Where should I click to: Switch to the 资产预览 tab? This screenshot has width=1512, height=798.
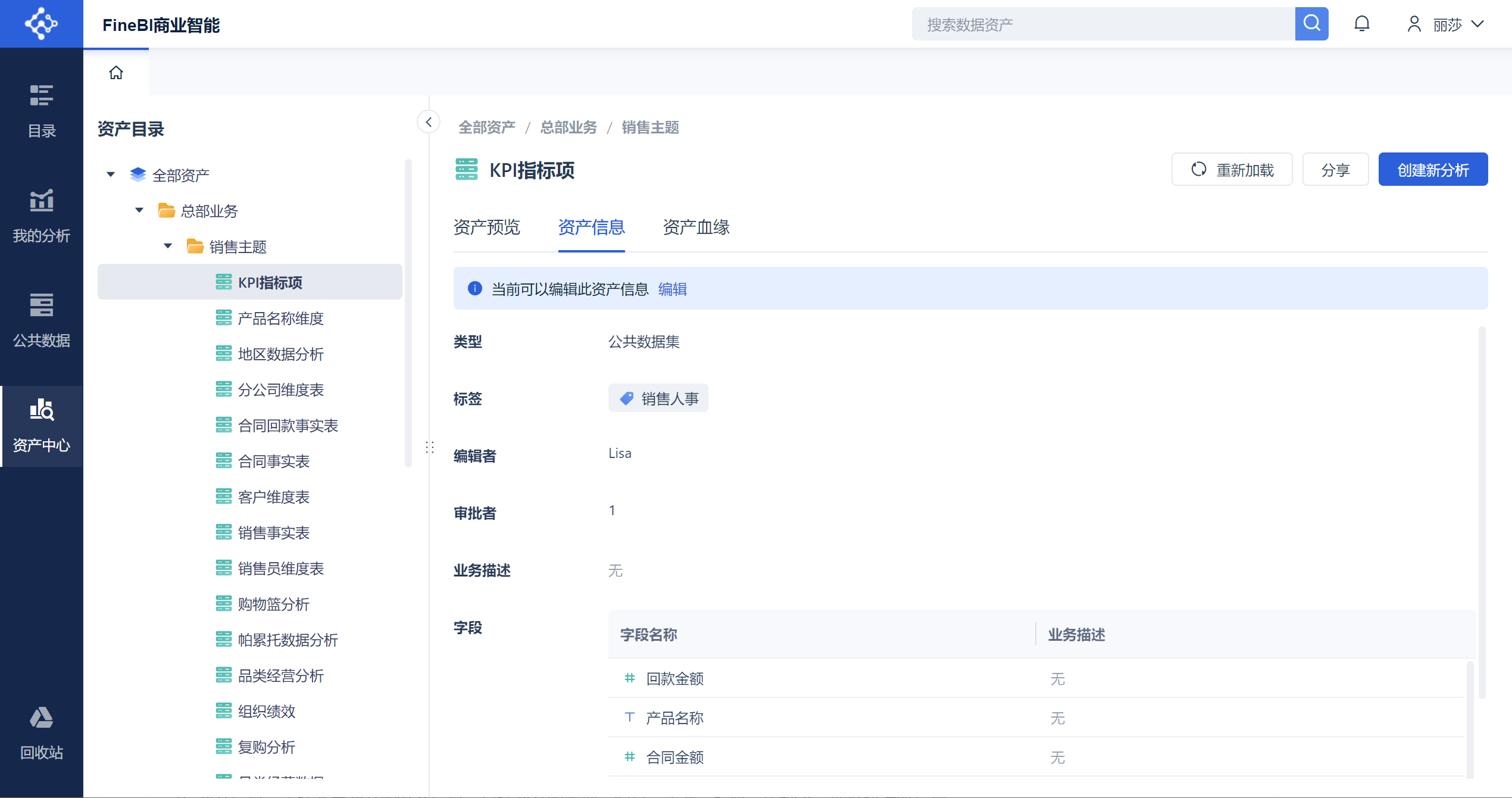click(x=486, y=227)
